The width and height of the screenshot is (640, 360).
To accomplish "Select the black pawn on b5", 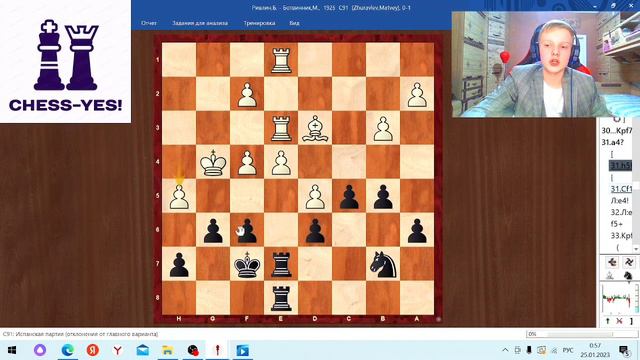I will pos(383,197).
